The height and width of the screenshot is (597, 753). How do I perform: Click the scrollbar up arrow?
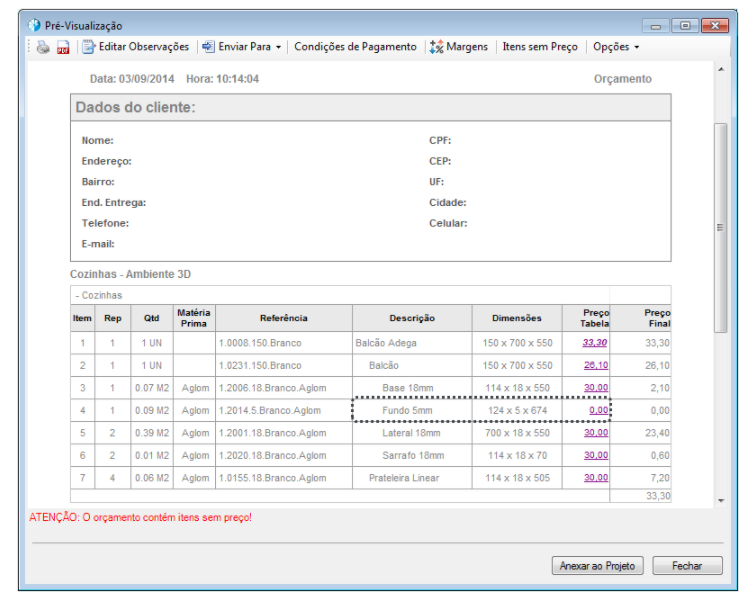tap(721, 70)
